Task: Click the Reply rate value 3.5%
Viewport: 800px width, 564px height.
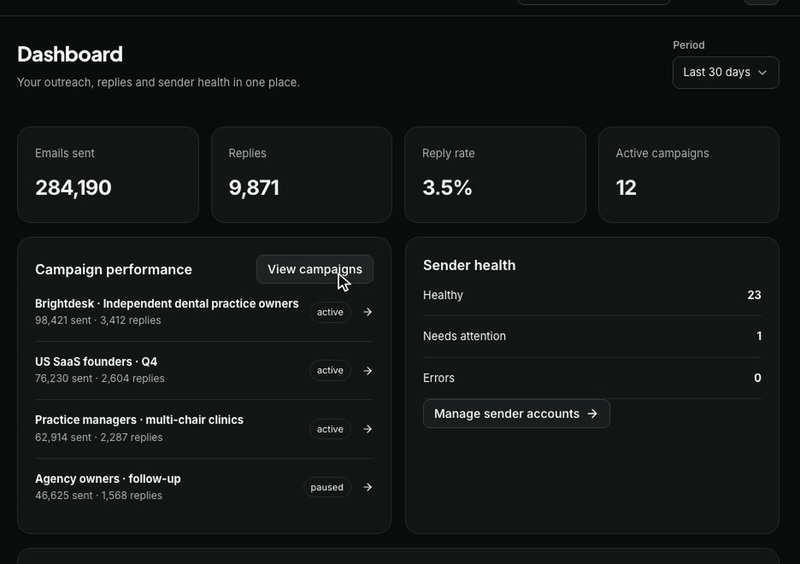Action: (447, 188)
